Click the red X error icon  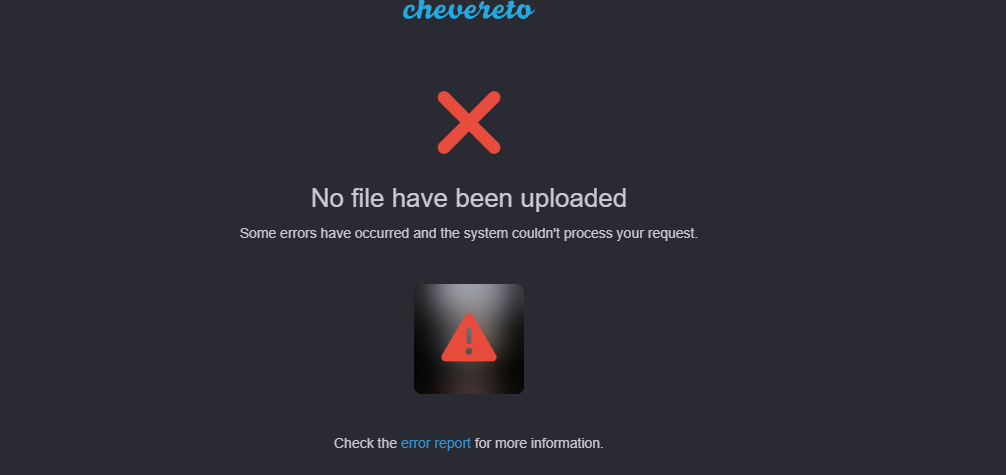(x=469, y=123)
